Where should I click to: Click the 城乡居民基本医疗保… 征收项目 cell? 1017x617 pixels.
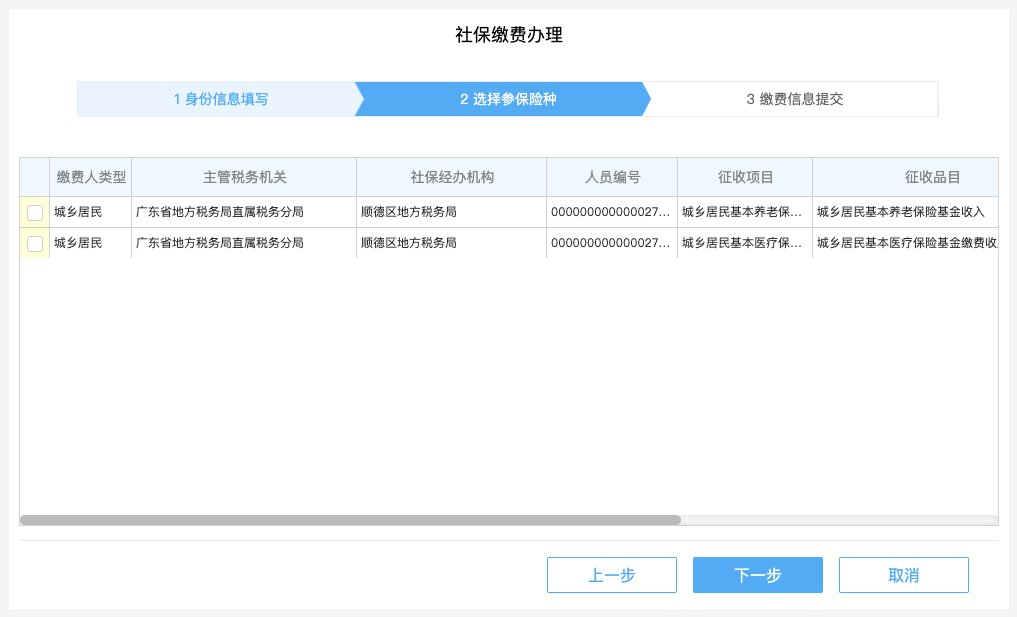point(745,243)
